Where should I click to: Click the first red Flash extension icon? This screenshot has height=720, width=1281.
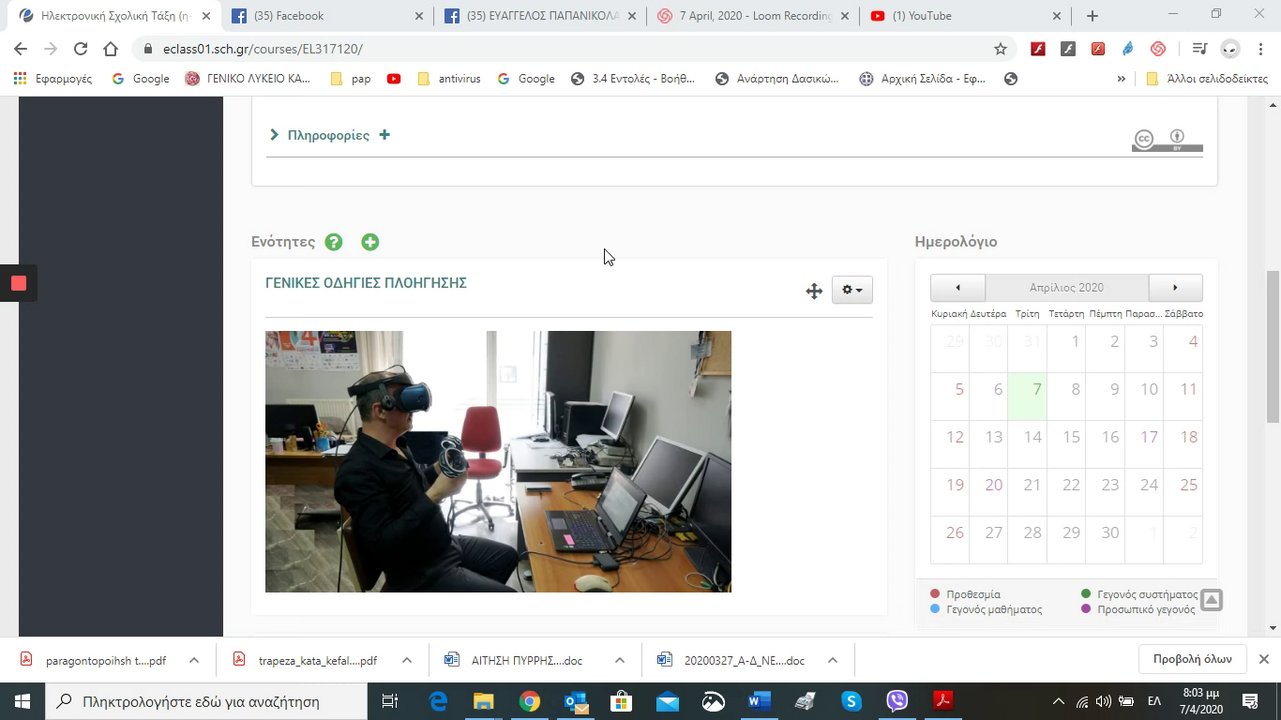pos(1038,49)
